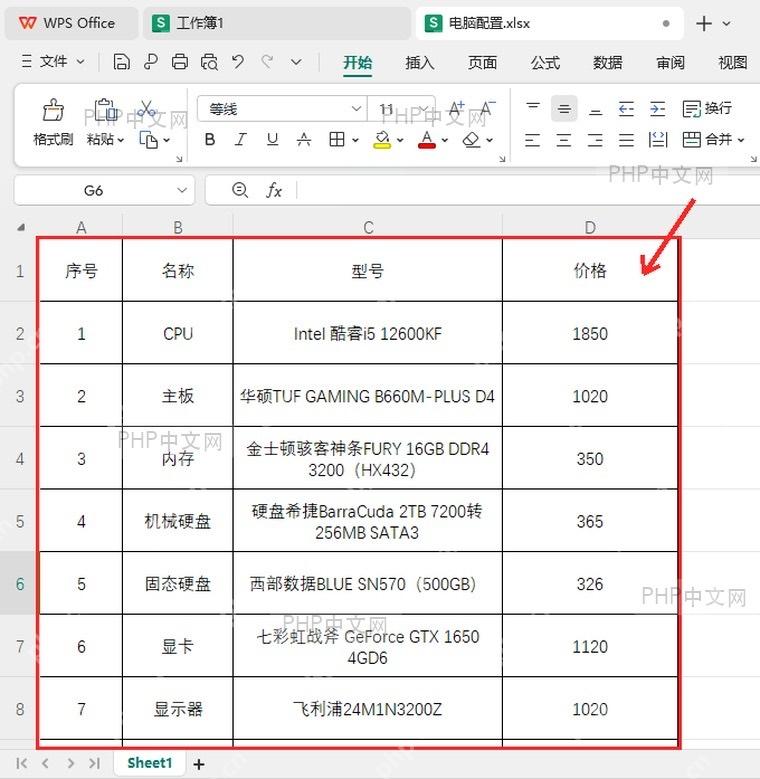Expand the Copy options arrow
The height and width of the screenshot is (779, 760).
(x=166, y=141)
